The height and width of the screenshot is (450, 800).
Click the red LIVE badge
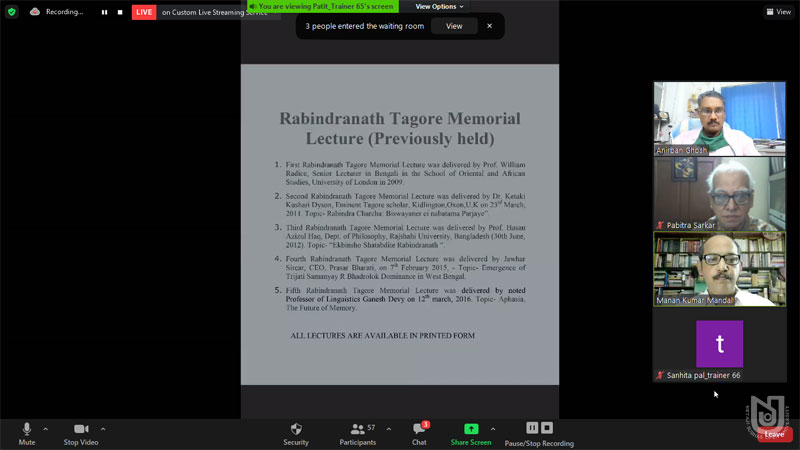144,12
